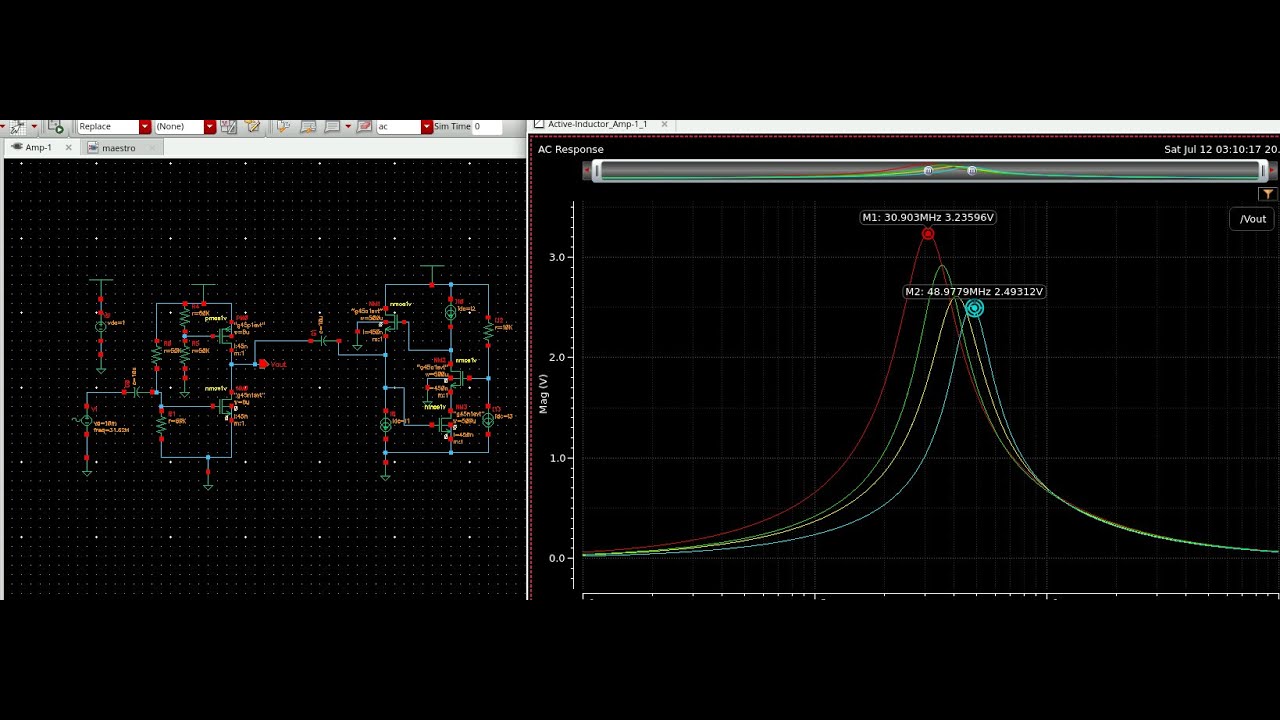The image size is (1280, 720).
Task: Open the arrow dropdown beside the probe tool
Action: pos(34,127)
